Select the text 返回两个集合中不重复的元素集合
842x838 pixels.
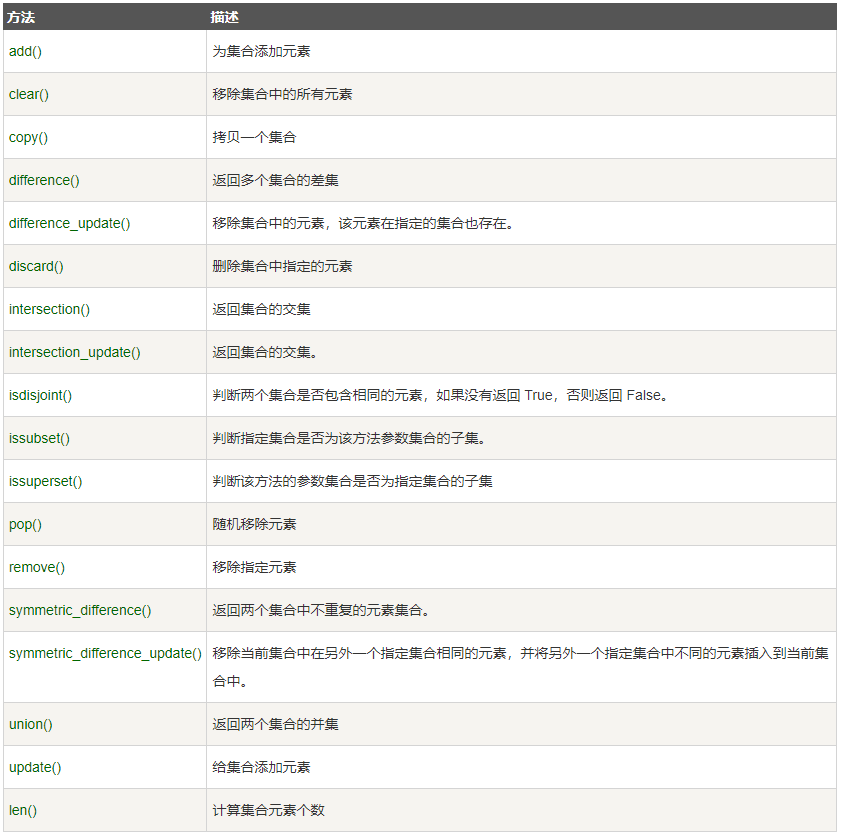tap(321, 610)
